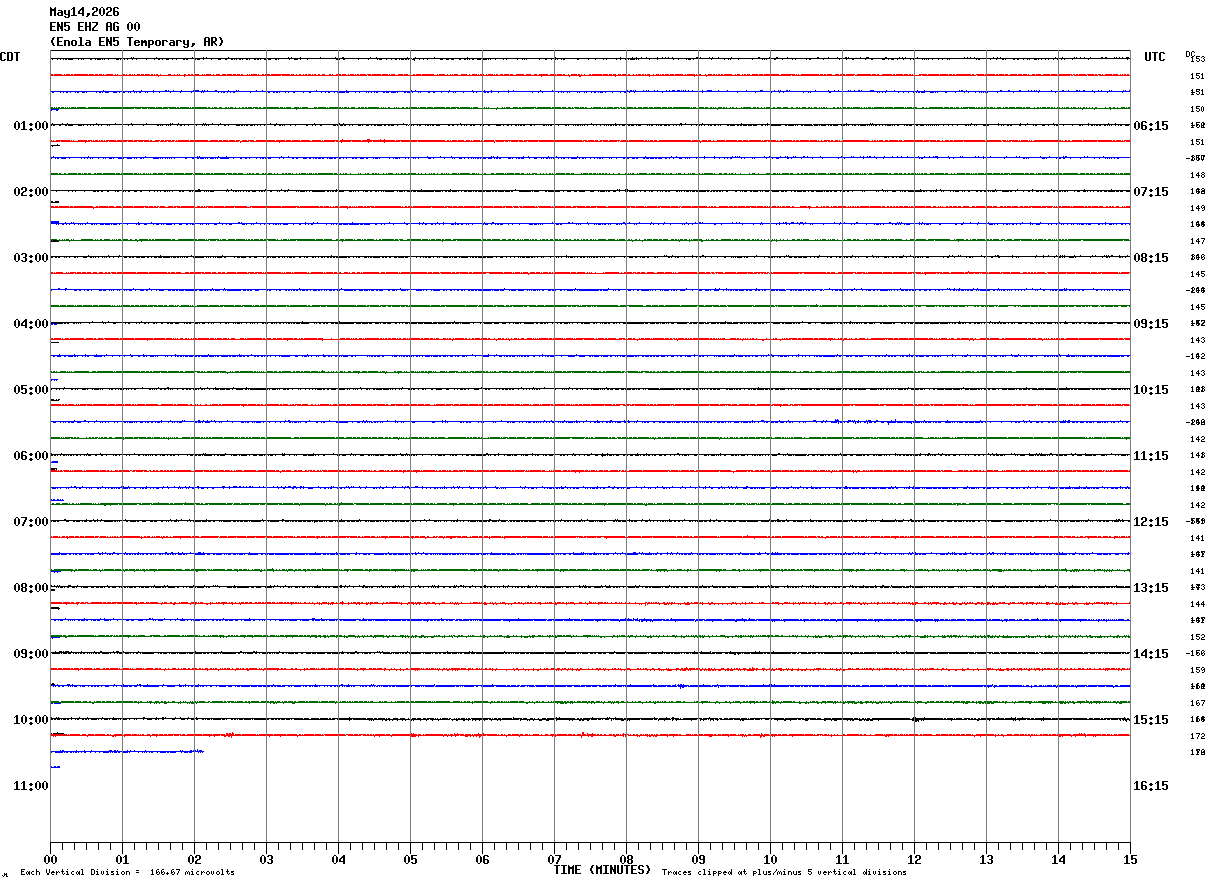Viewport: 1210px width, 886px height.
Task: Click the 11:00 CDT label
Action: point(30,786)
